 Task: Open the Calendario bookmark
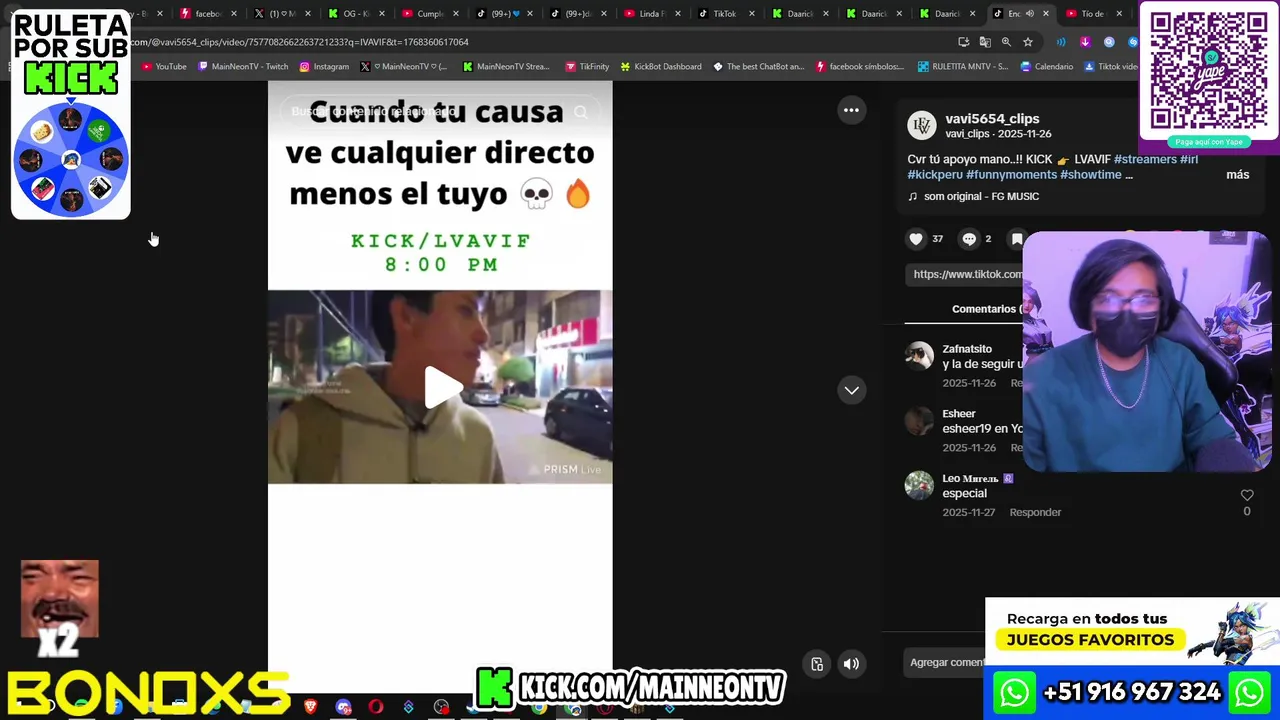[1046, 67]
